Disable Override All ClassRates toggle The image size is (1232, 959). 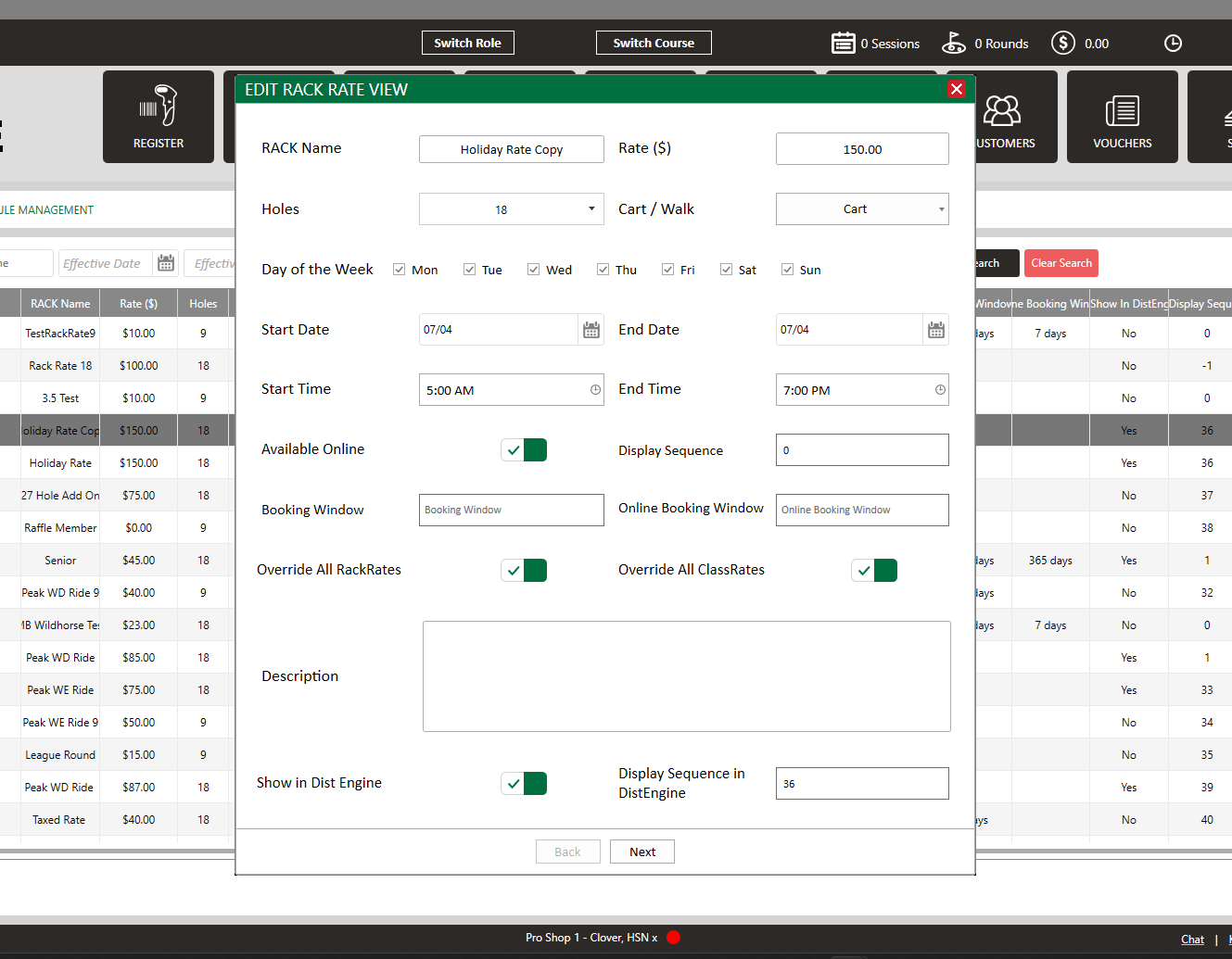873,571
